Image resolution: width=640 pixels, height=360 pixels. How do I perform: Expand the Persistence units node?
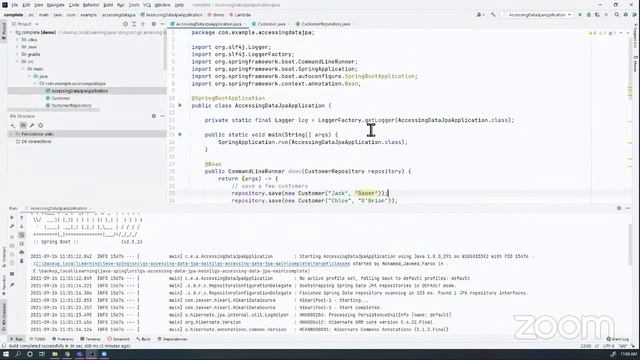[12, 134]
